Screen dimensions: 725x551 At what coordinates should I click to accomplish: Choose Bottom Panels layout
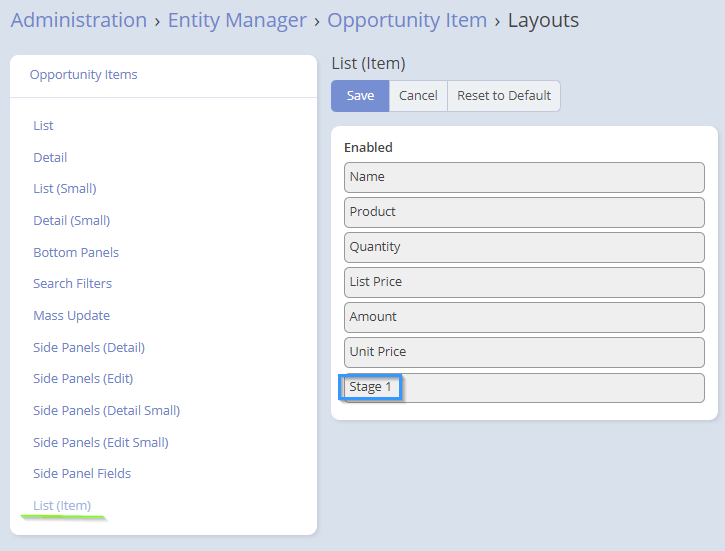click(x=76, y=252)
